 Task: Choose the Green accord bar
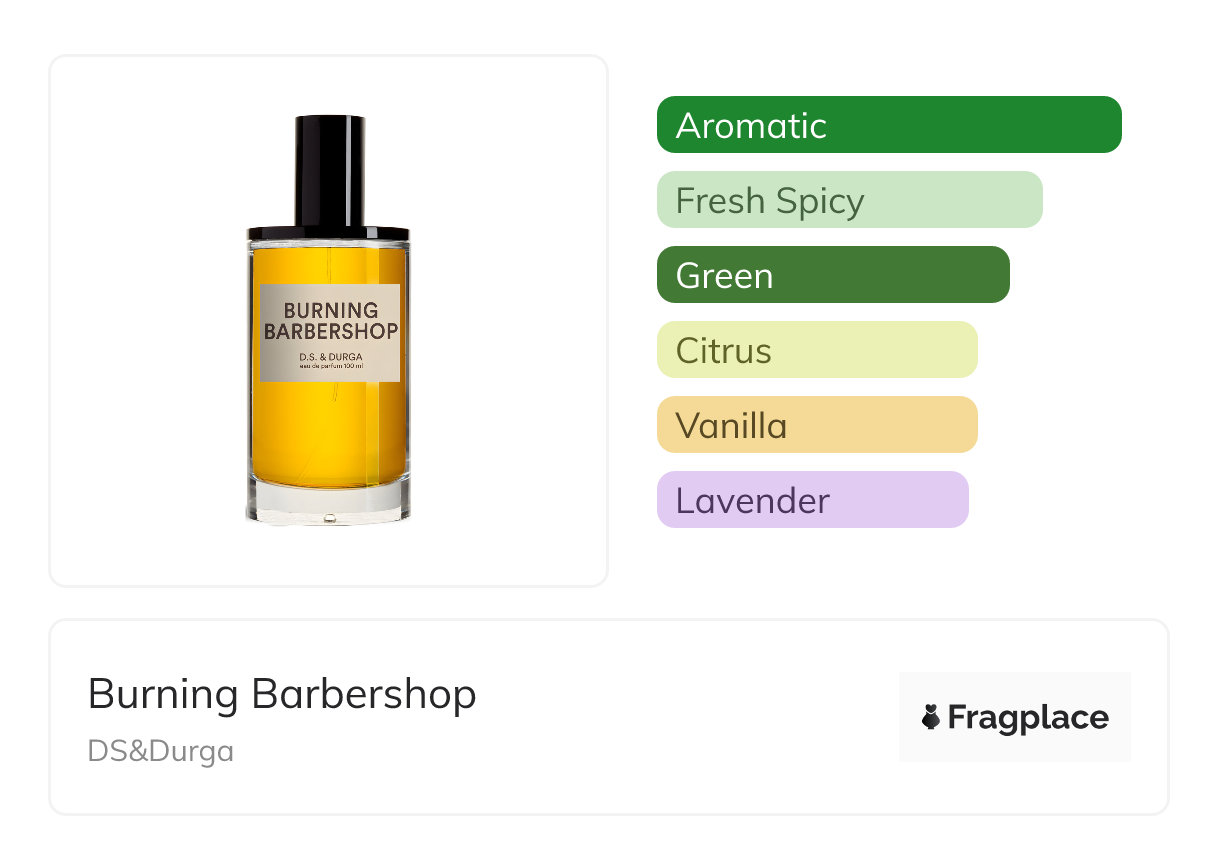click(833, 275)
